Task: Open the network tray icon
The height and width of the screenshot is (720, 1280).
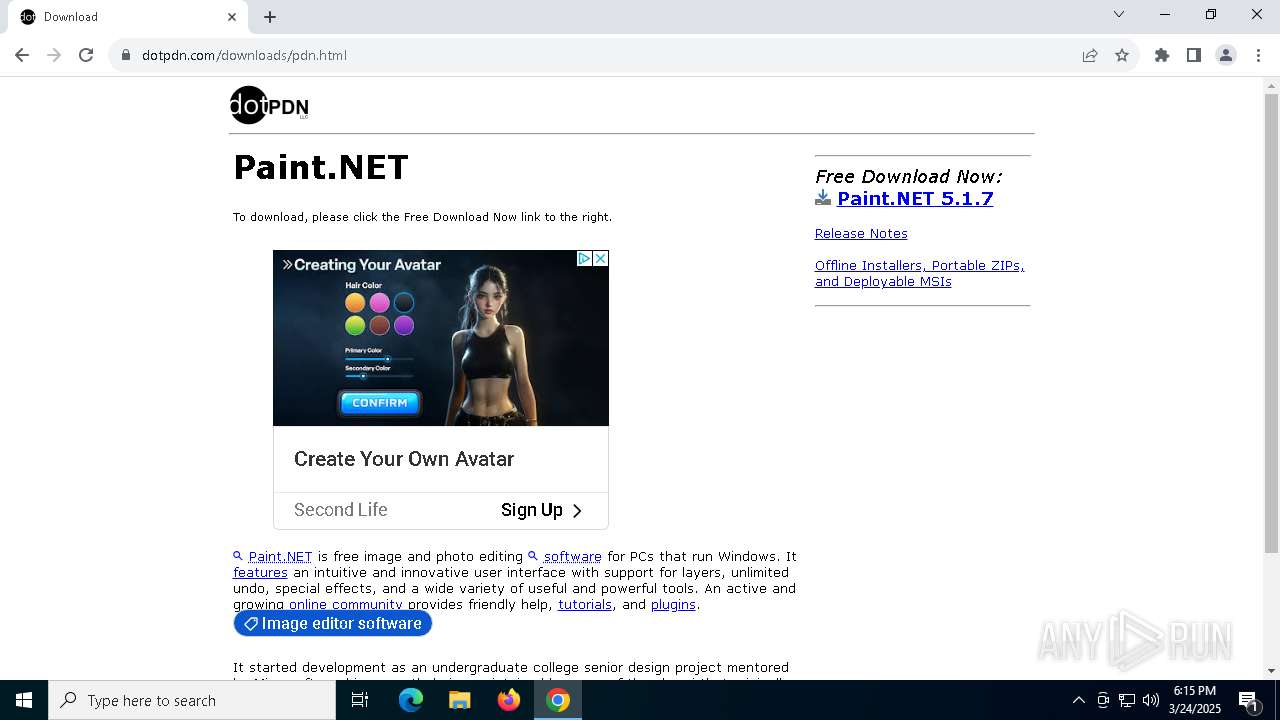Action: [x=1127, y=700]
